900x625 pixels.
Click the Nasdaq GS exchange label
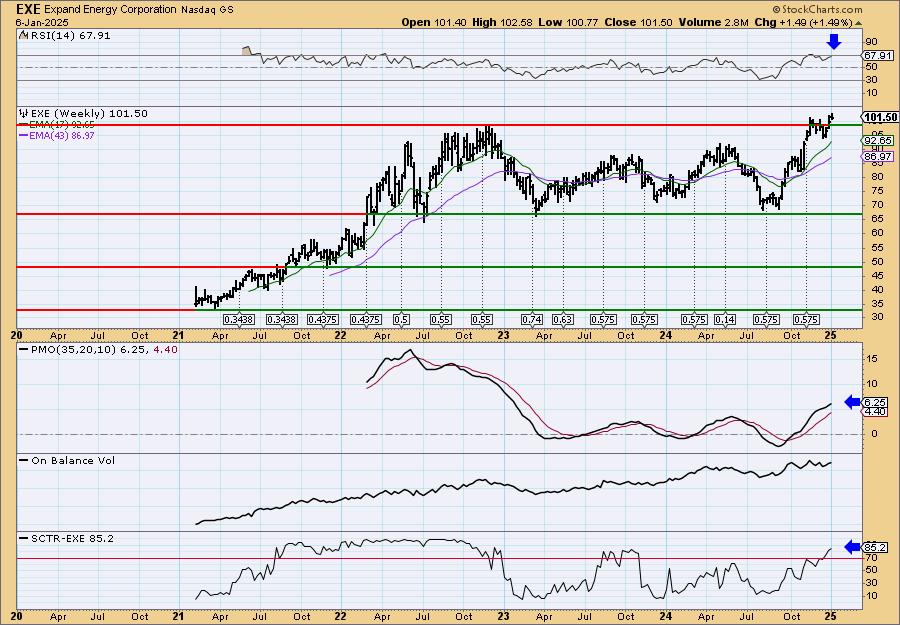[207, 10]
